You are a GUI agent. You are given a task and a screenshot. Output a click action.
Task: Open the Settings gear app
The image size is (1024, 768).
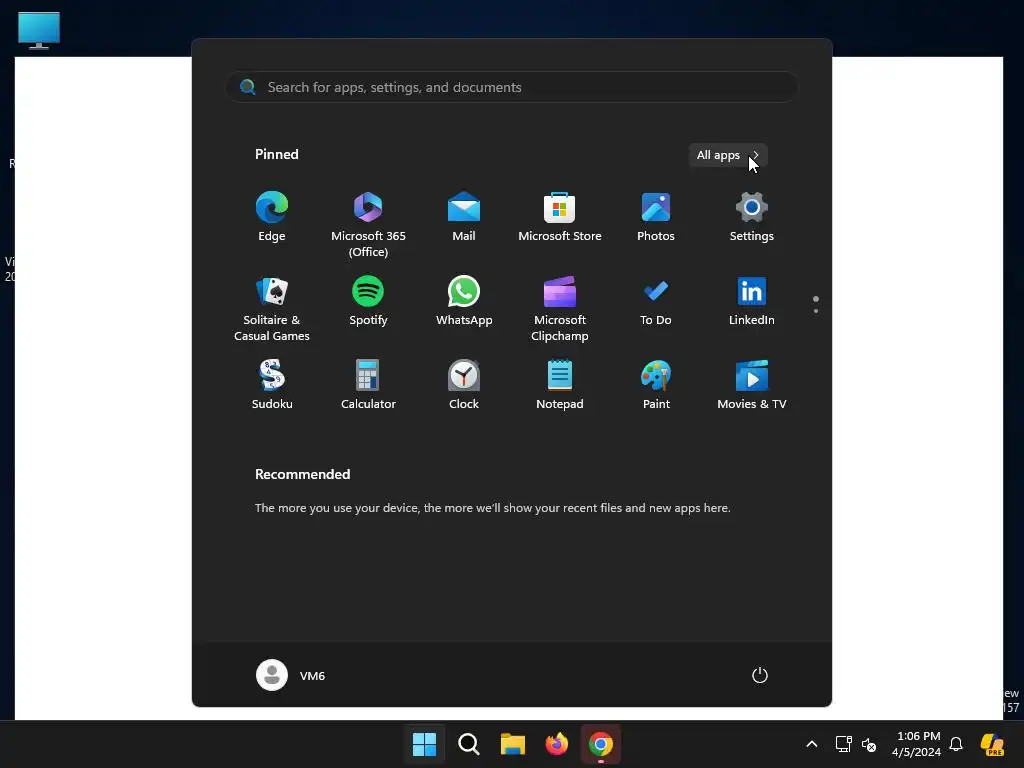coord(752,217)
